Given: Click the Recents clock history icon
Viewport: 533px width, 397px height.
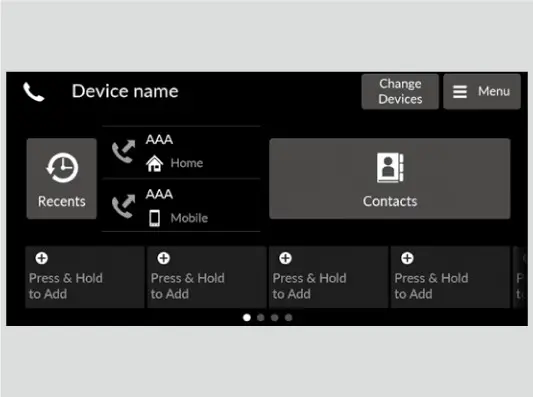Looking at the screenshot, I should pyautogui.click(x=62, y=168).
